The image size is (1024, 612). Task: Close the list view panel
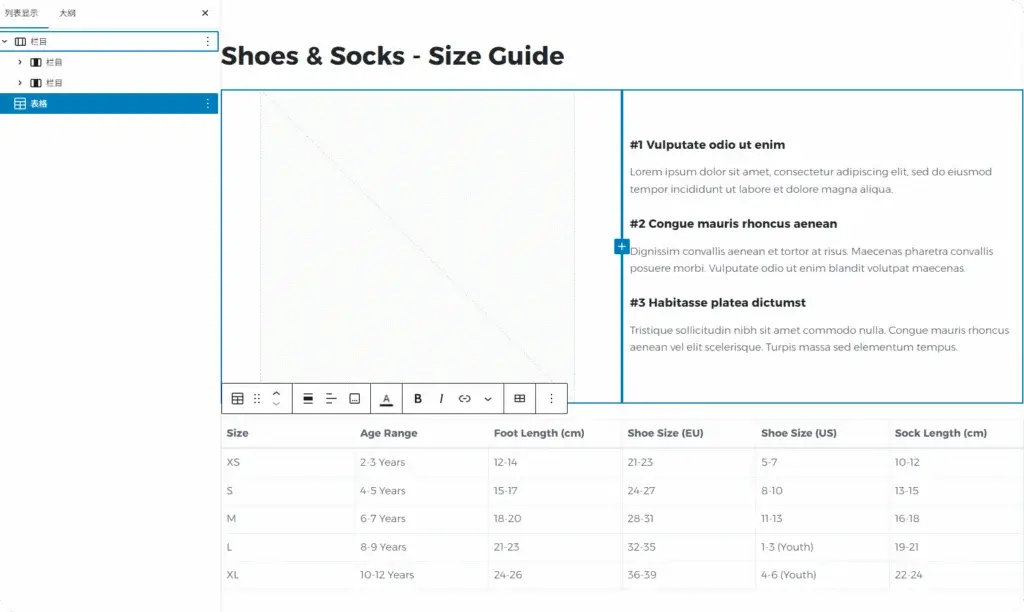click(x=205, y=13)
